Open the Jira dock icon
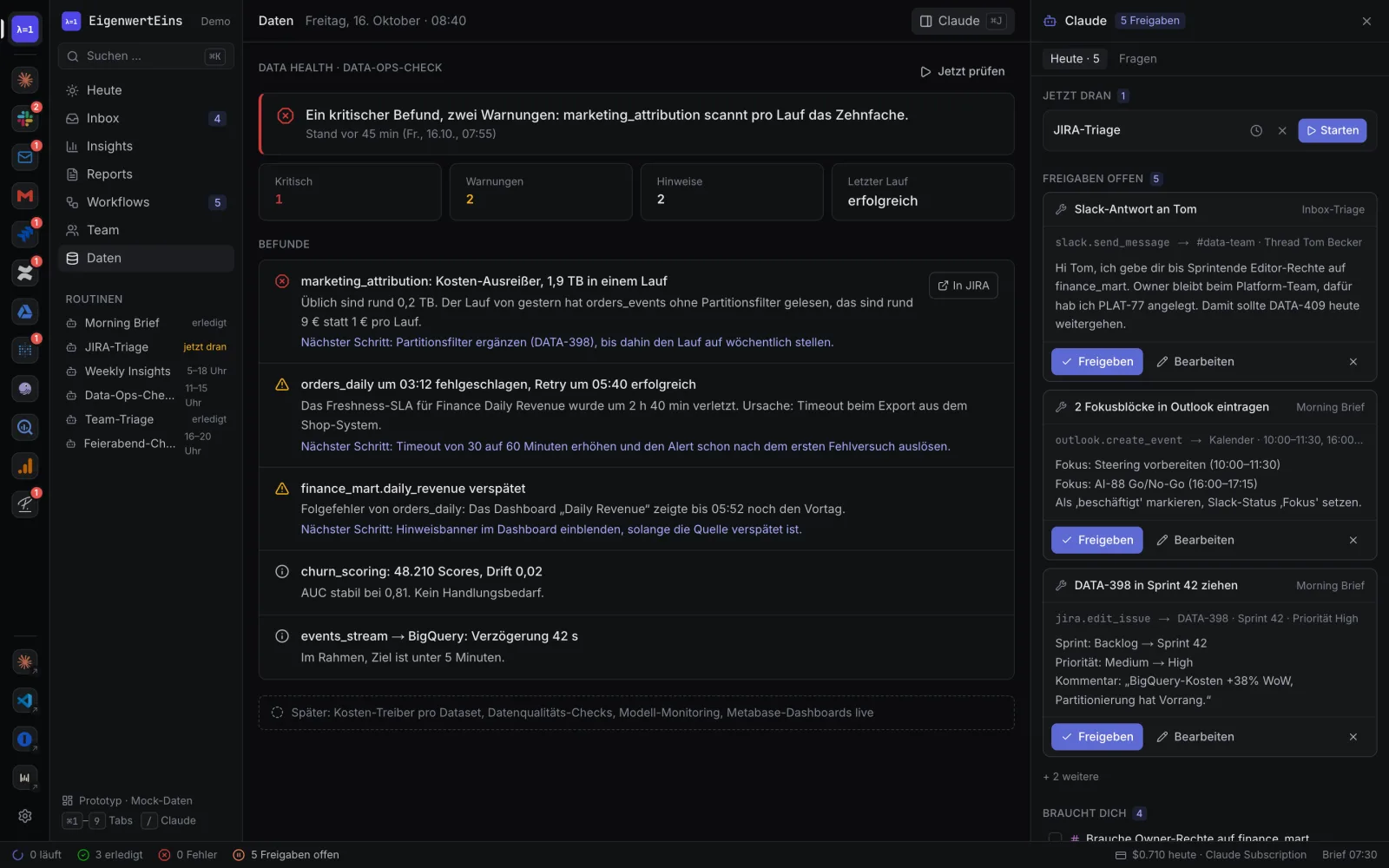 point(25,234)
